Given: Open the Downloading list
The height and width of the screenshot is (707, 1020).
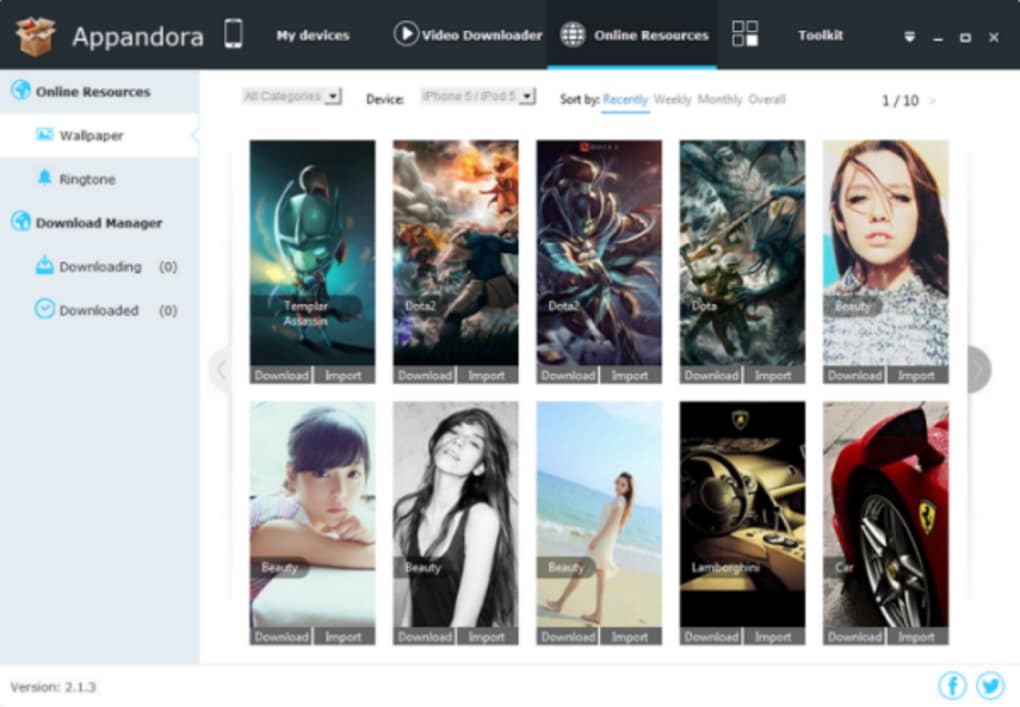Looking at the screenshot, I should pos(99,267).
